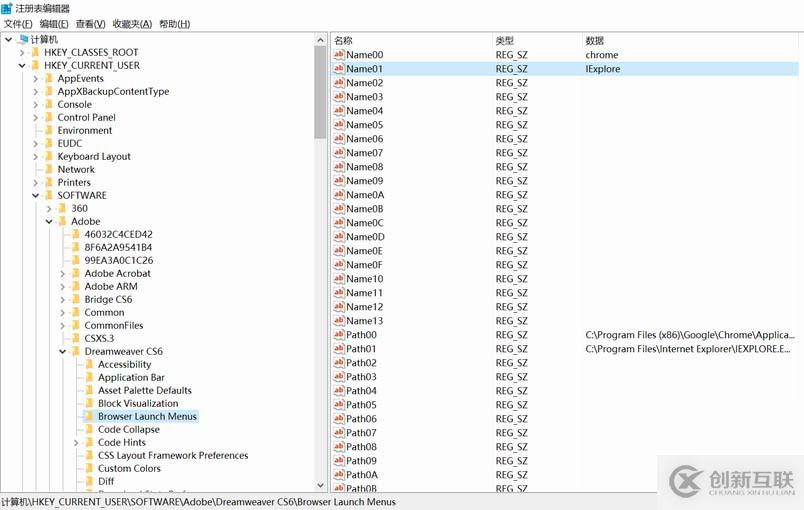
Task: Select the AppXBackupContentType key
Action: point(113,91)
